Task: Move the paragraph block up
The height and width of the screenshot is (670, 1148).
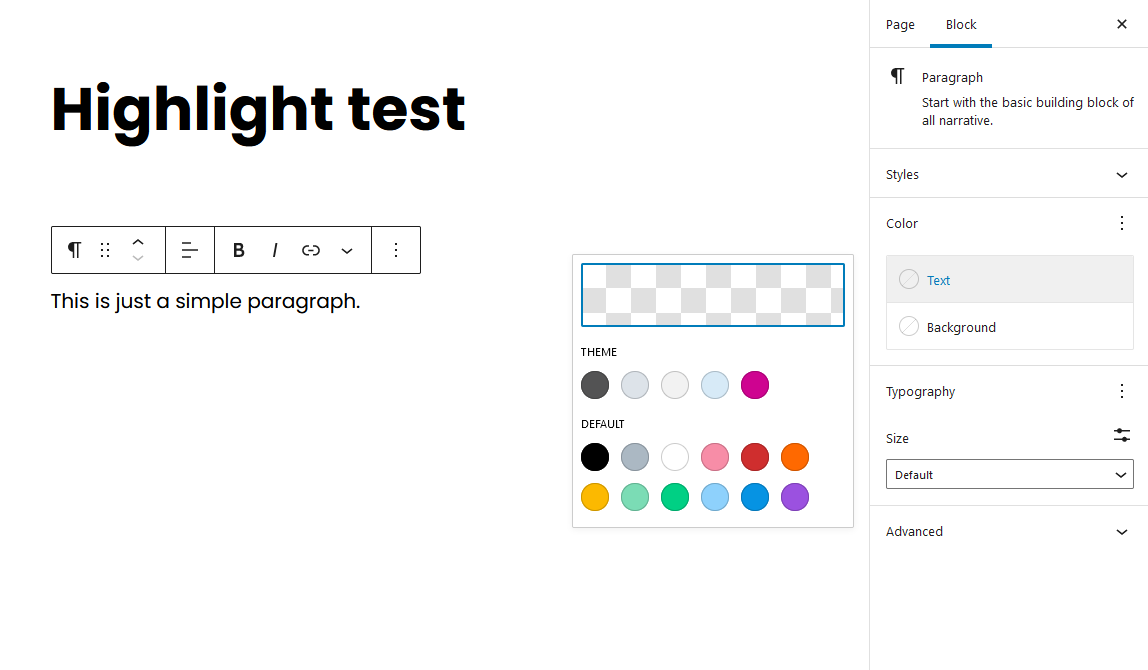Action: pos(138,241)
